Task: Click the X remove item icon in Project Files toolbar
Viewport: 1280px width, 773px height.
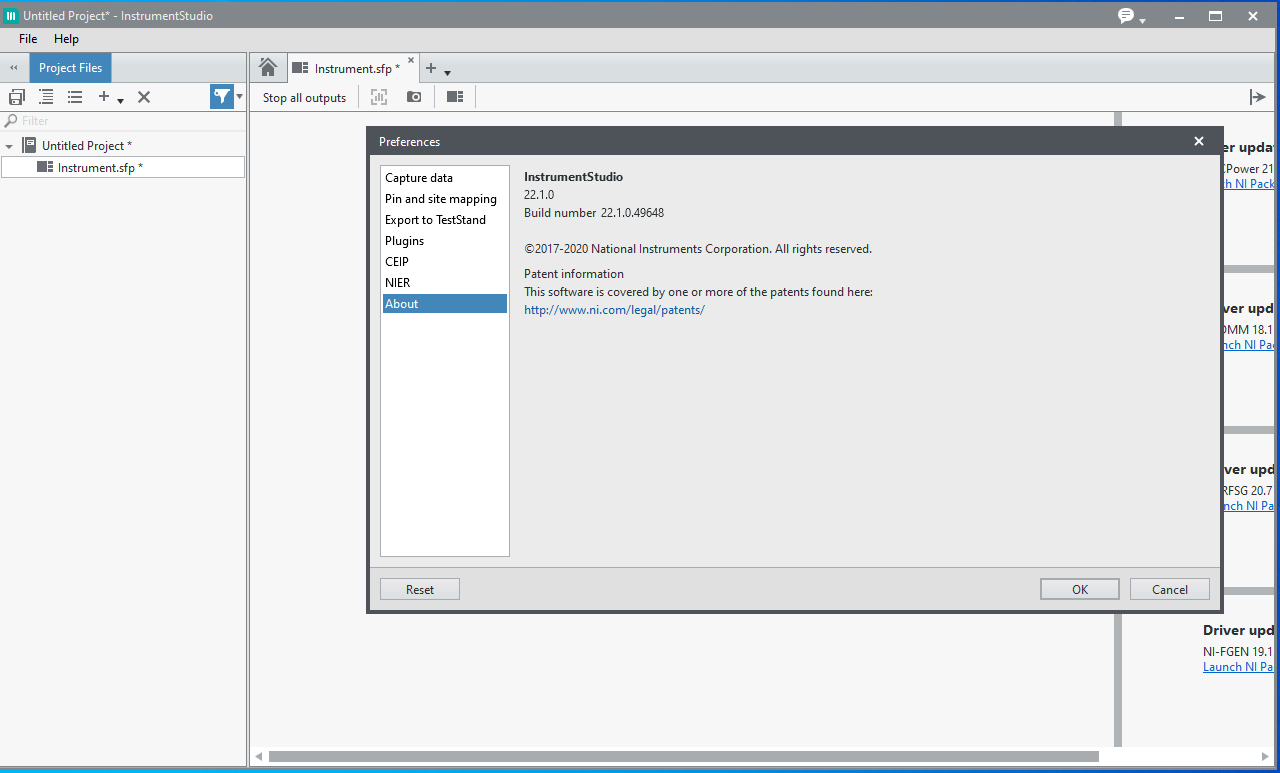Action: click(144, 97)
